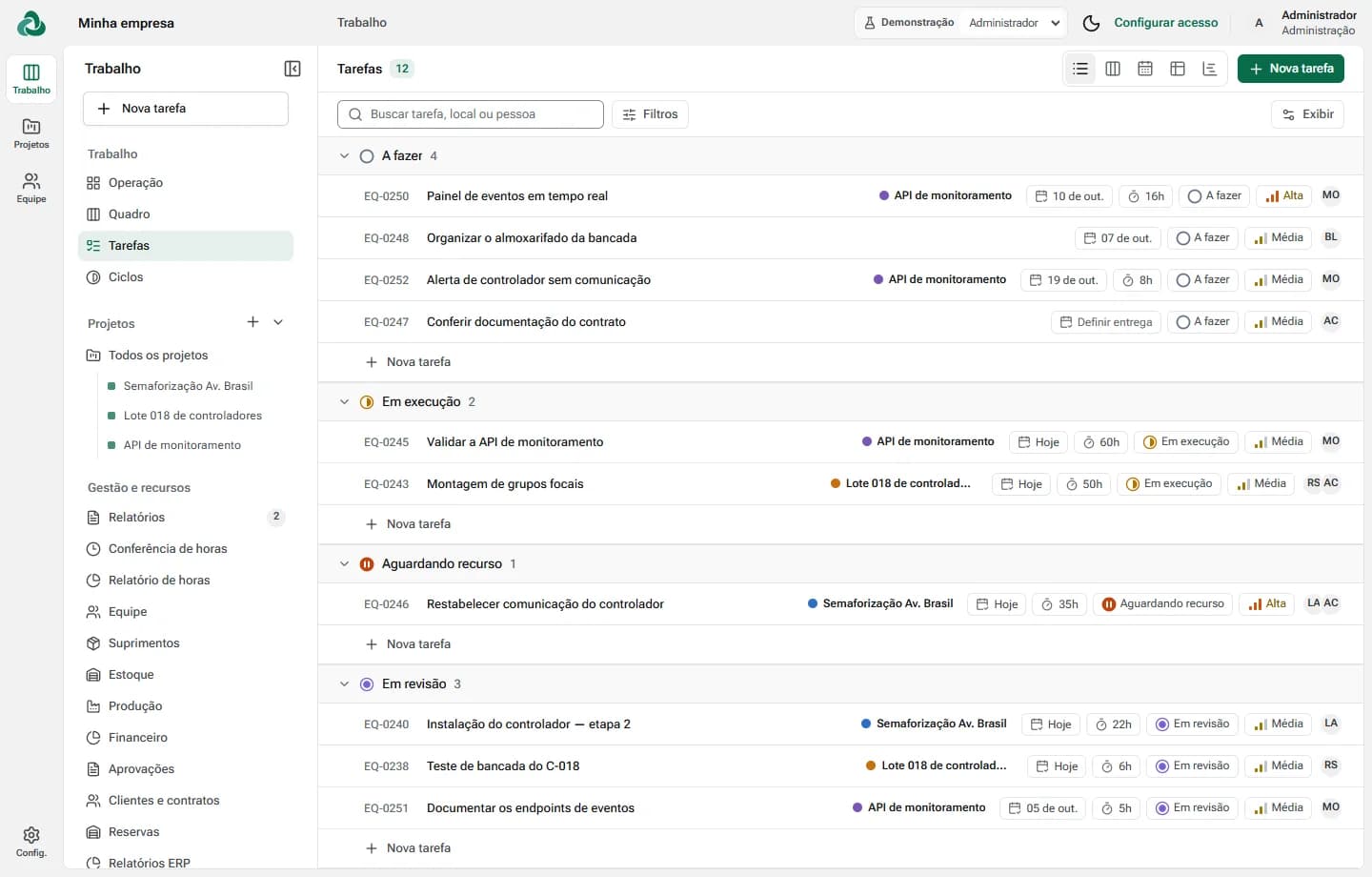This screenshot has height=877, width=1372.
Task: Toggle dark mode moon icon
Action: tap(1092, 23)
